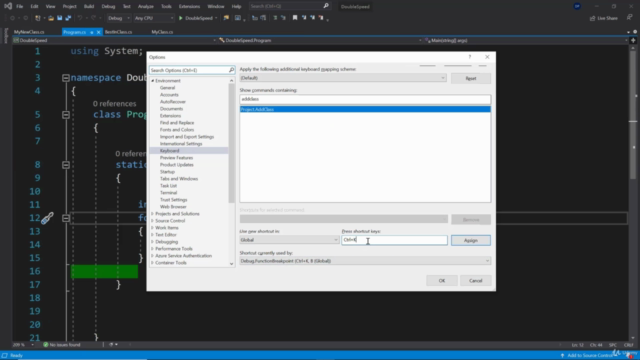Image resolution: width=640 pixels, height=360 pixels.
Task: Click the Find in Files toolbar icon
Action: pos(226,18)
